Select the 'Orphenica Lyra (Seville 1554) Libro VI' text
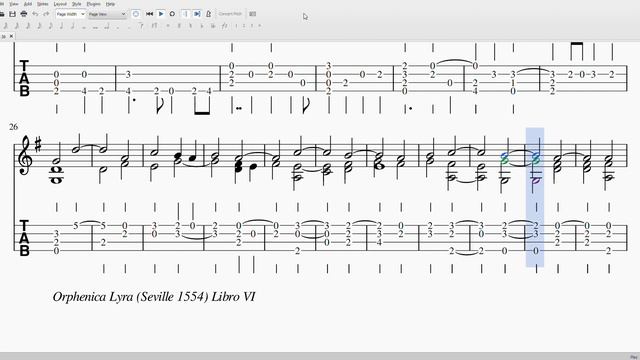This screenshot has width=640, height=360. point(154,297)
